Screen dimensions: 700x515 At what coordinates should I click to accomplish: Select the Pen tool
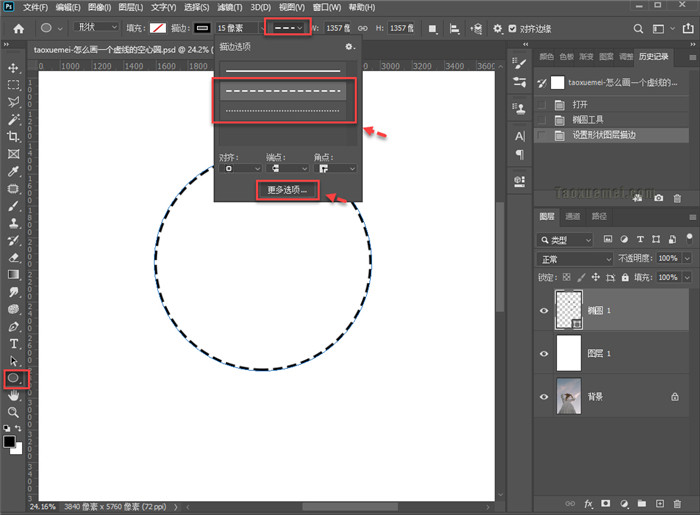point(13,327)
